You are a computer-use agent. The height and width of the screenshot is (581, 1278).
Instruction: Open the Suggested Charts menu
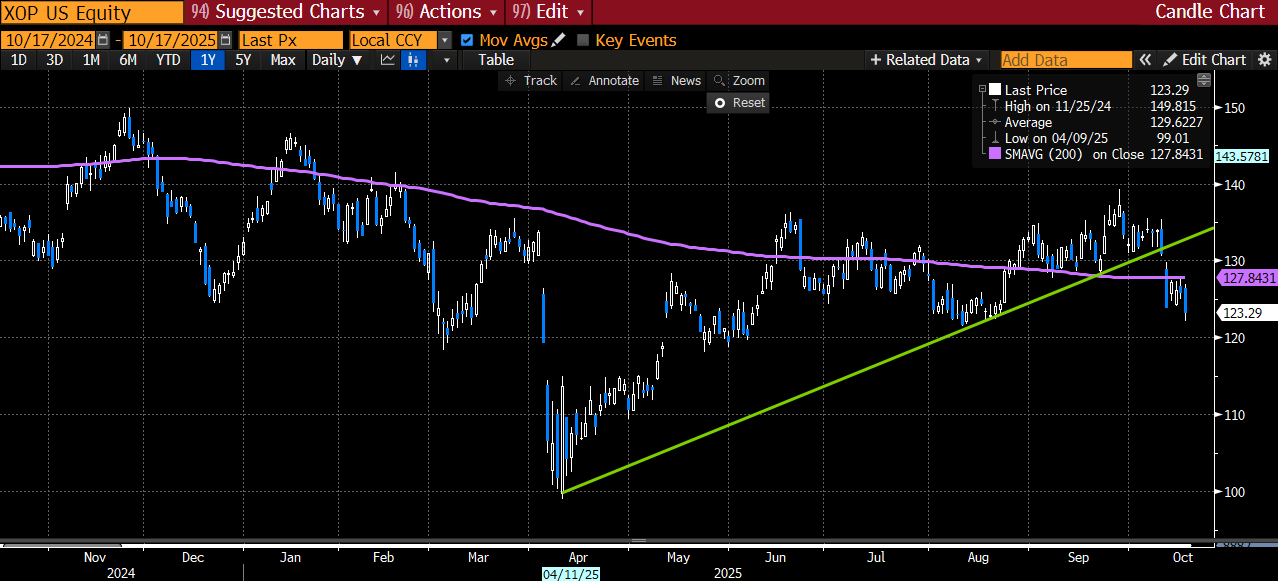pos(285,12)
